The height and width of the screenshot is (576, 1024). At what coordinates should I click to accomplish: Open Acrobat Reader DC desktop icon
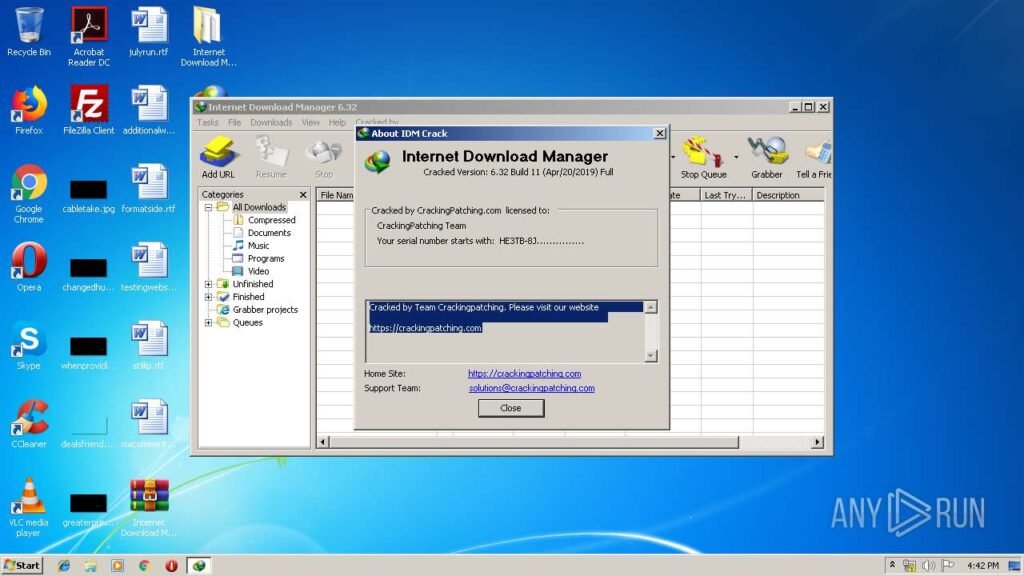point(89,37)
